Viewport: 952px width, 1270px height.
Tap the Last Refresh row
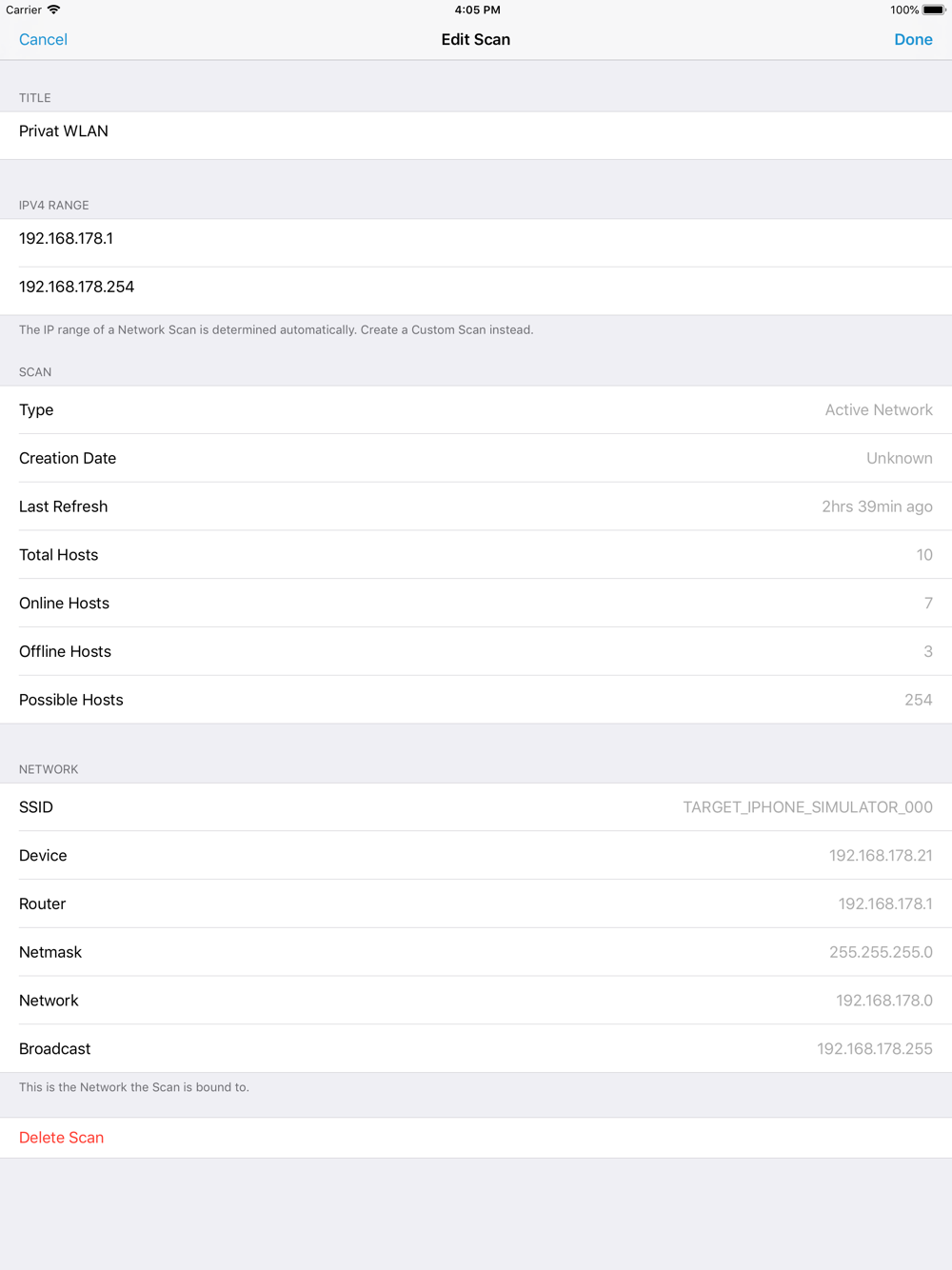pyautogui.click(x=476, y=507)
